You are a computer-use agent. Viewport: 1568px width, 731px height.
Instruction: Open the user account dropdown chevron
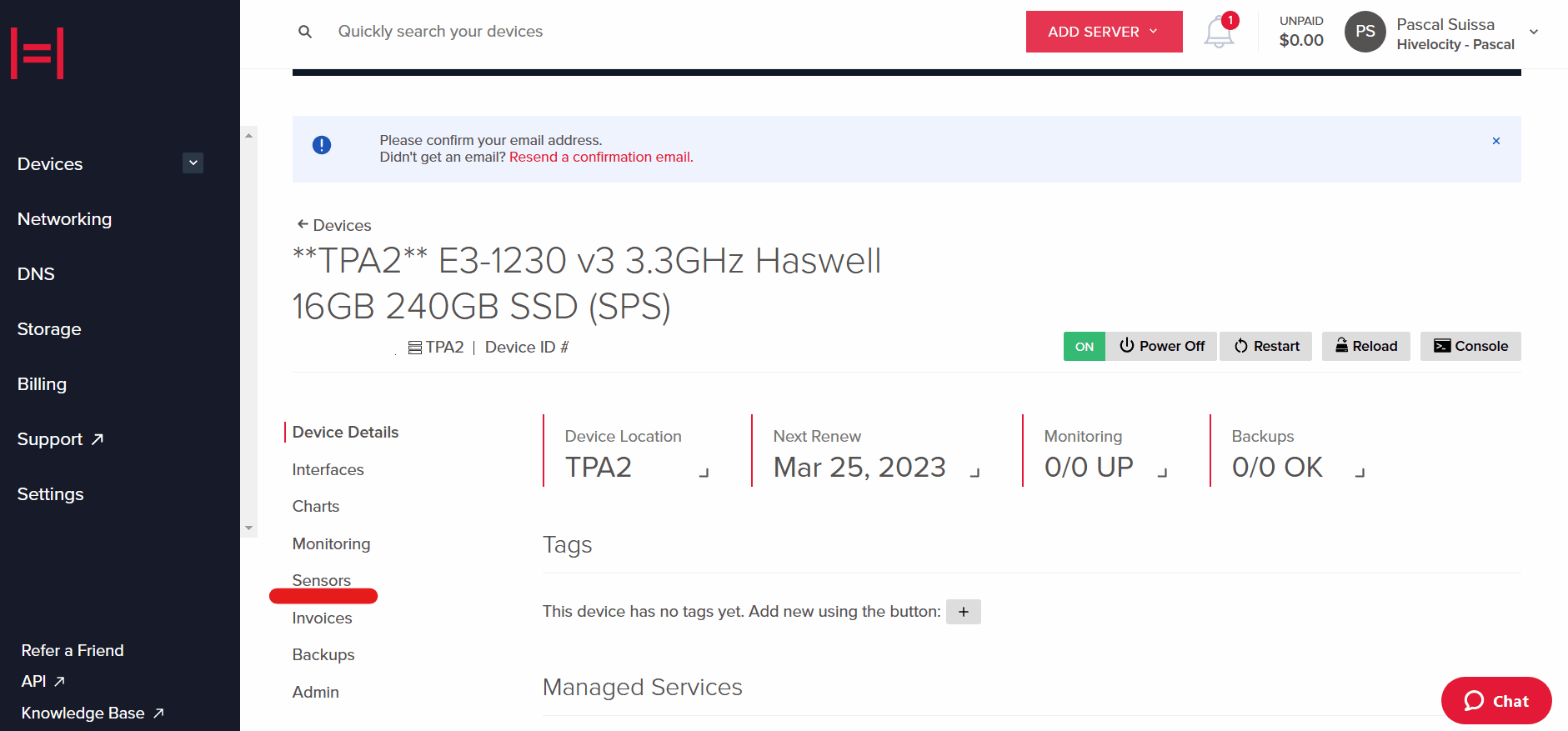point(1534,32)
